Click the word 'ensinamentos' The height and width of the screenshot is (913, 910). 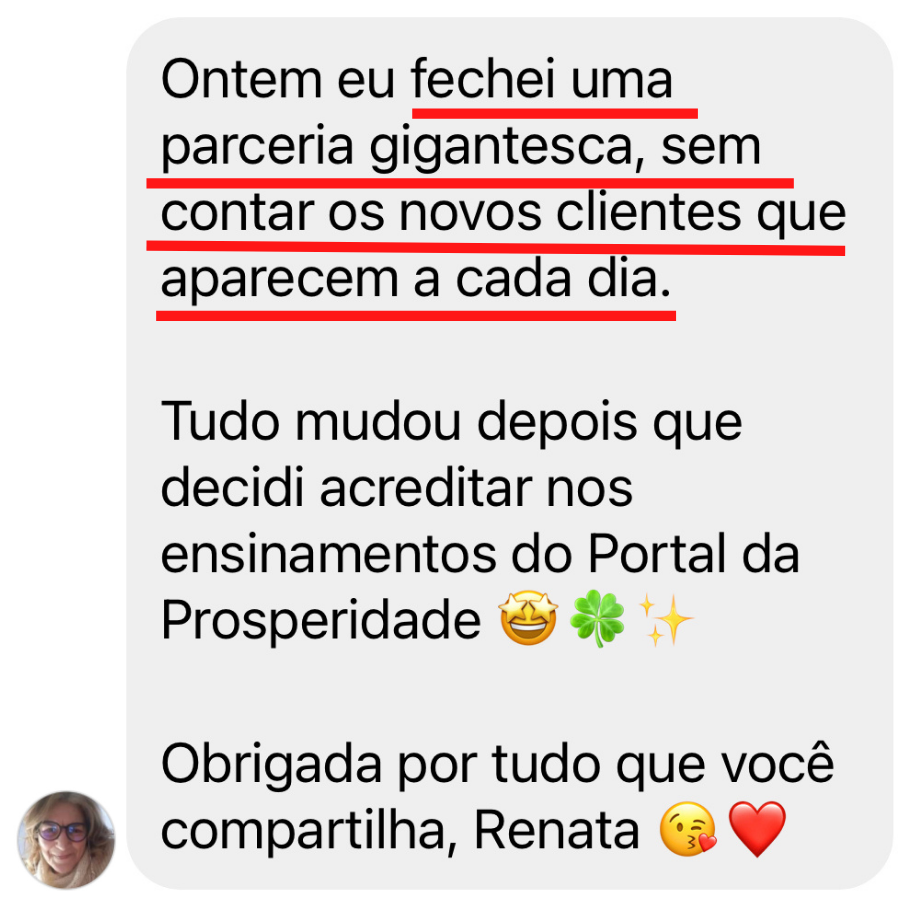329,555
